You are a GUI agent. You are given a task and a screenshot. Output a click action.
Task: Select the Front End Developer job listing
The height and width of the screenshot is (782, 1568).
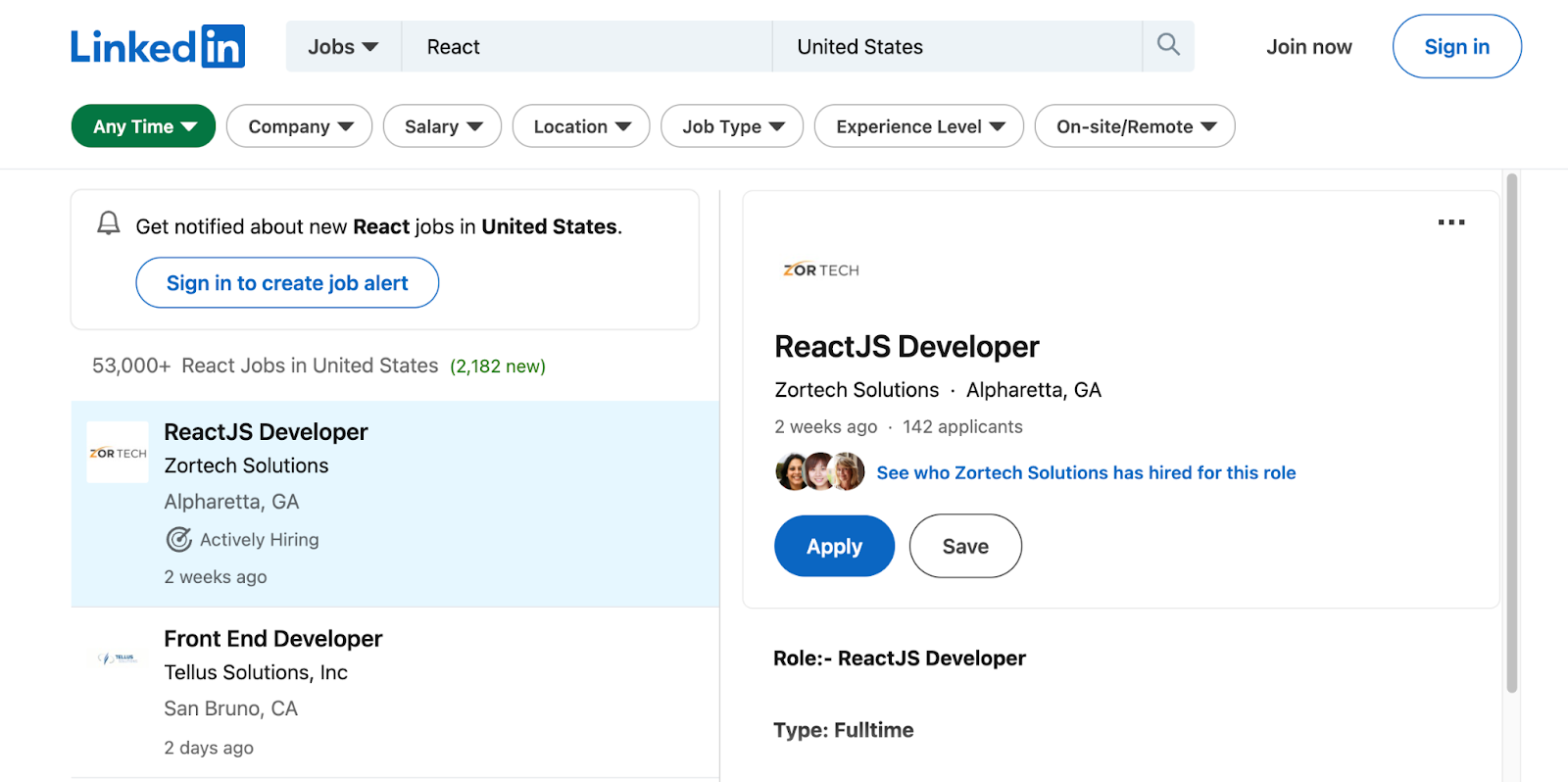[x=272, y=639]
